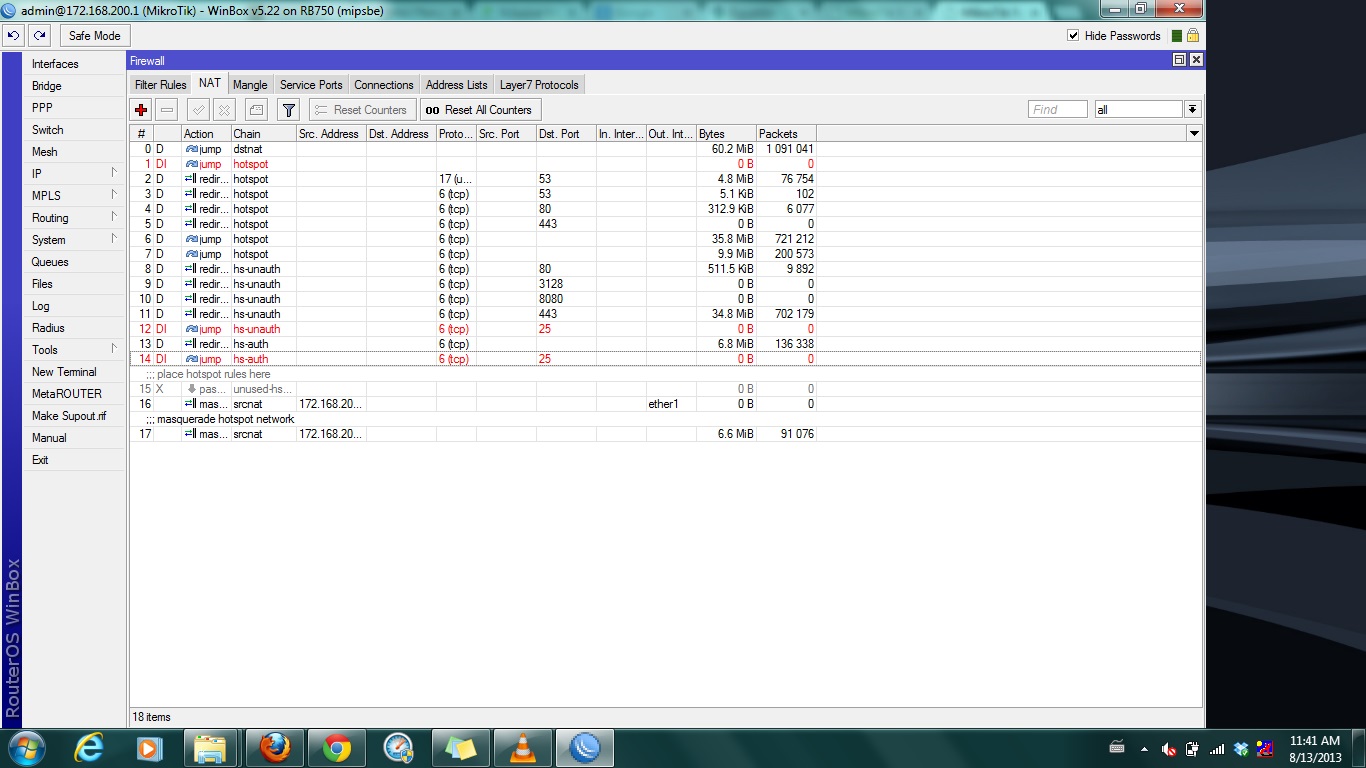Viewport: 1366px width, 768px height.
Task: Select disabled rule 15 with chain unused-hs
Action: (x=666, y=389)
